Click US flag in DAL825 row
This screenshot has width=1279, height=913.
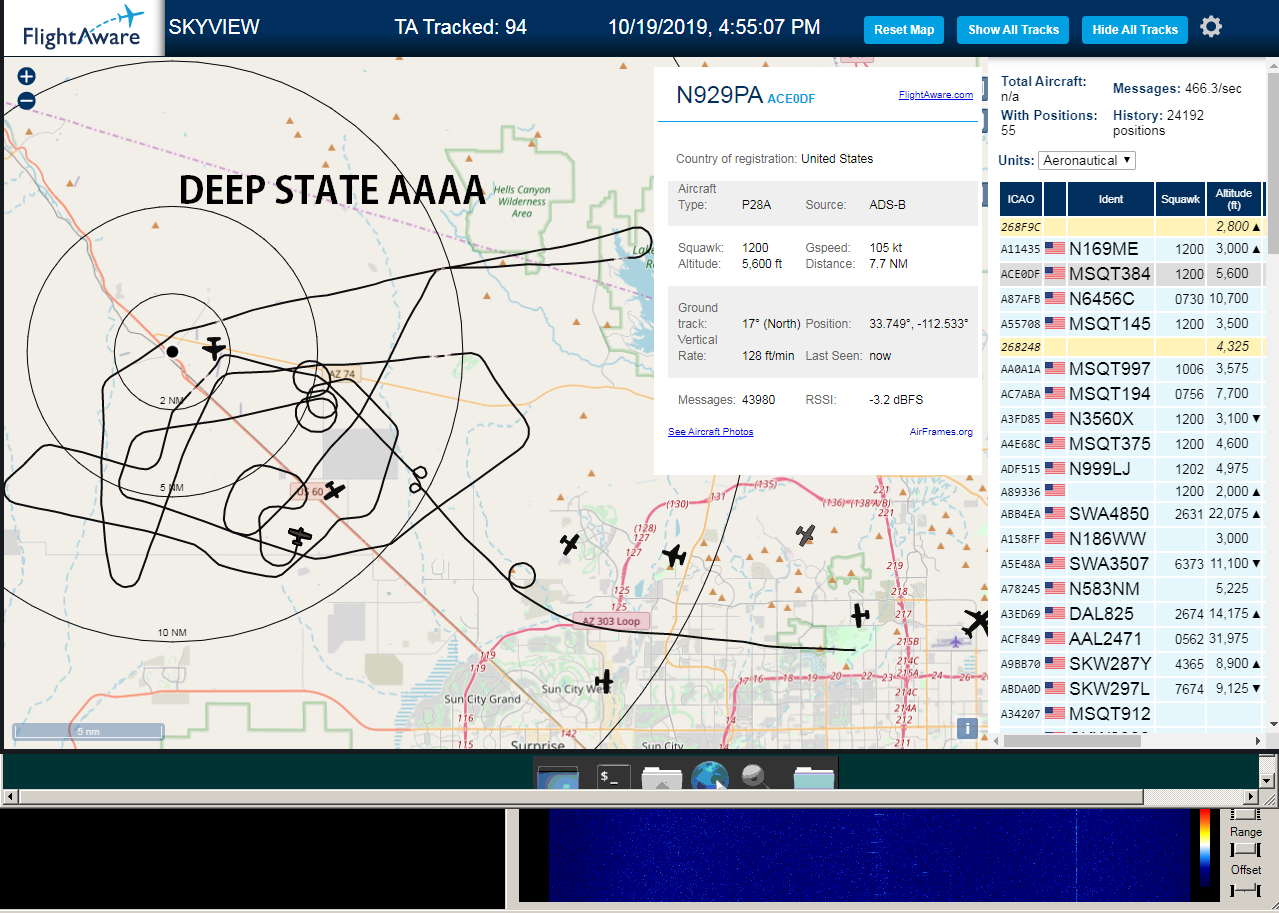(1055, 613)
